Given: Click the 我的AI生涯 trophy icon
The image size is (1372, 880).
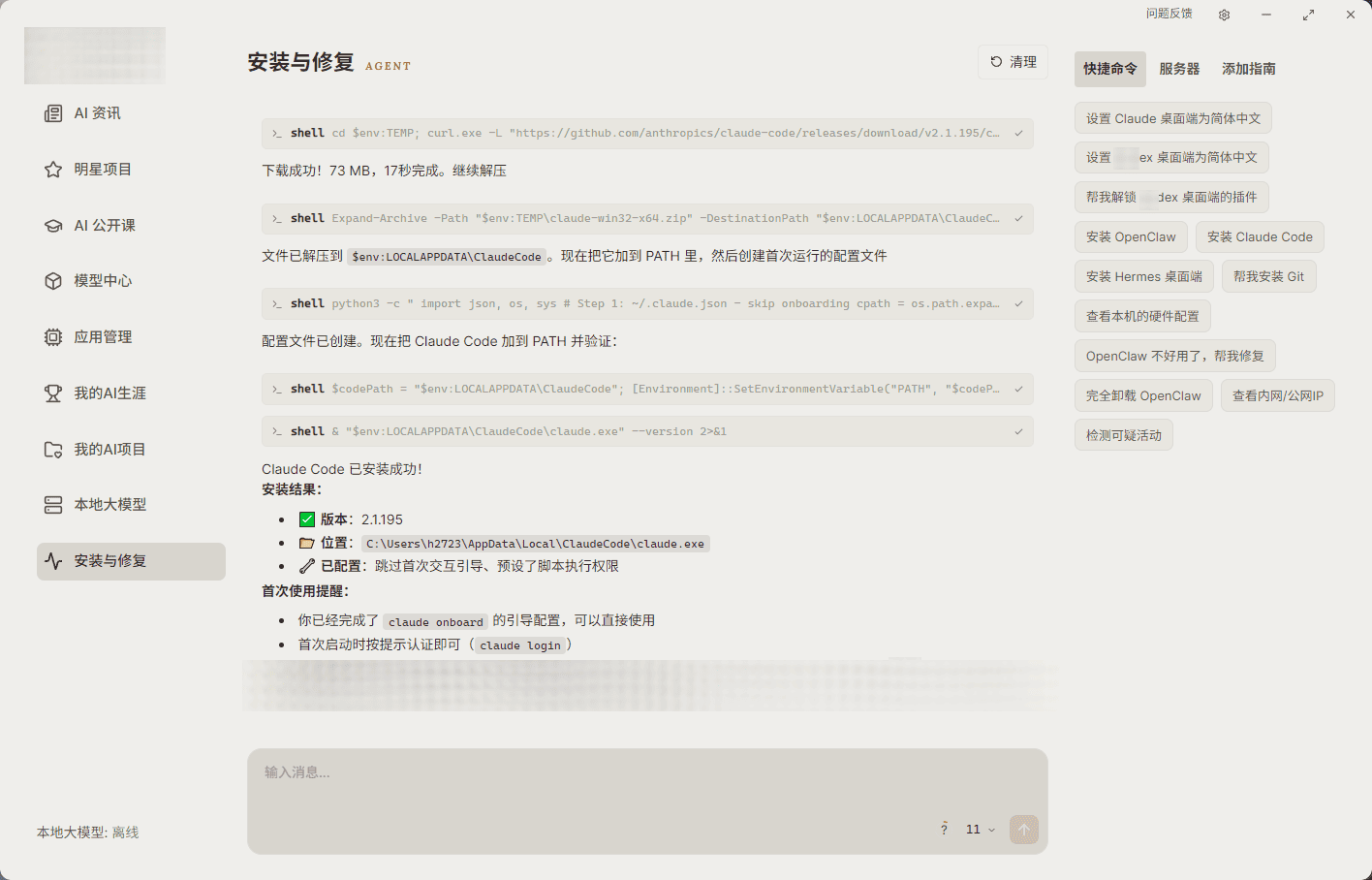Looking at the screenshot, I should [53, 393].
